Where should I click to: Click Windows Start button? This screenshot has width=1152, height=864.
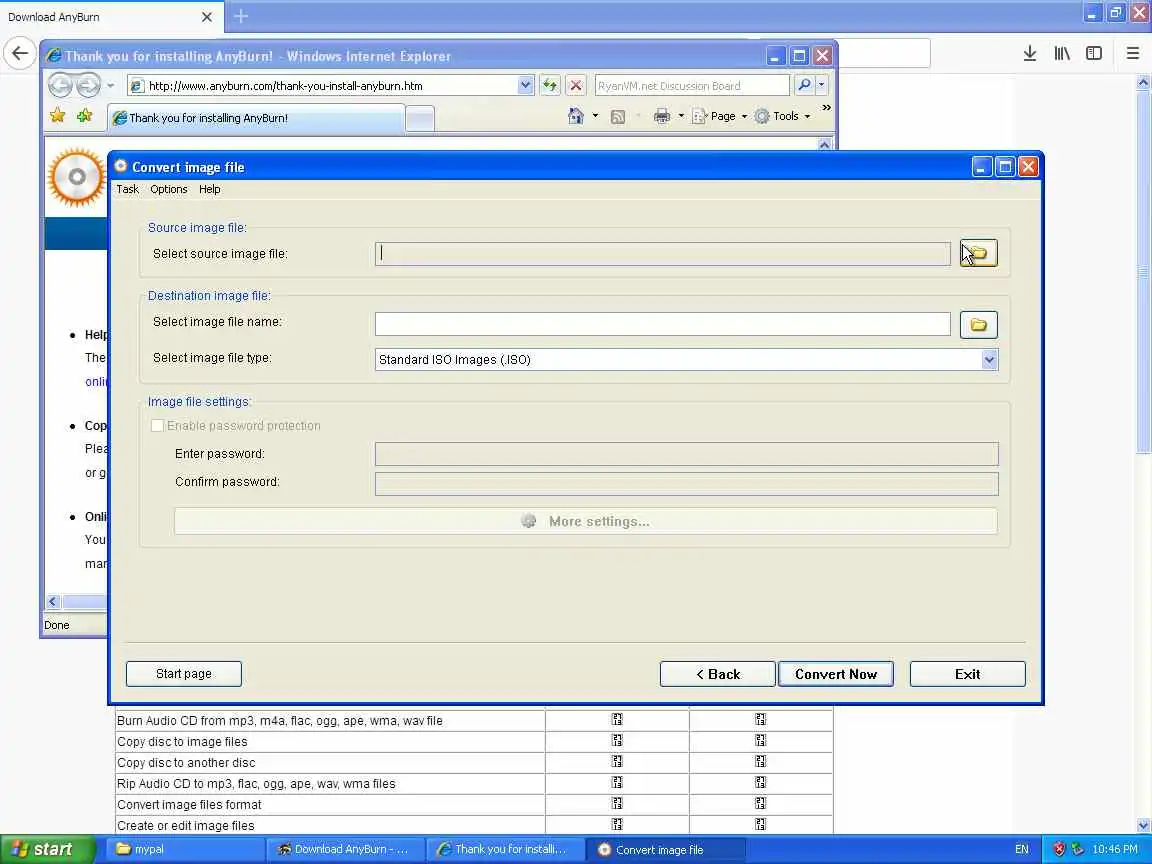click(x=48, y=849)
